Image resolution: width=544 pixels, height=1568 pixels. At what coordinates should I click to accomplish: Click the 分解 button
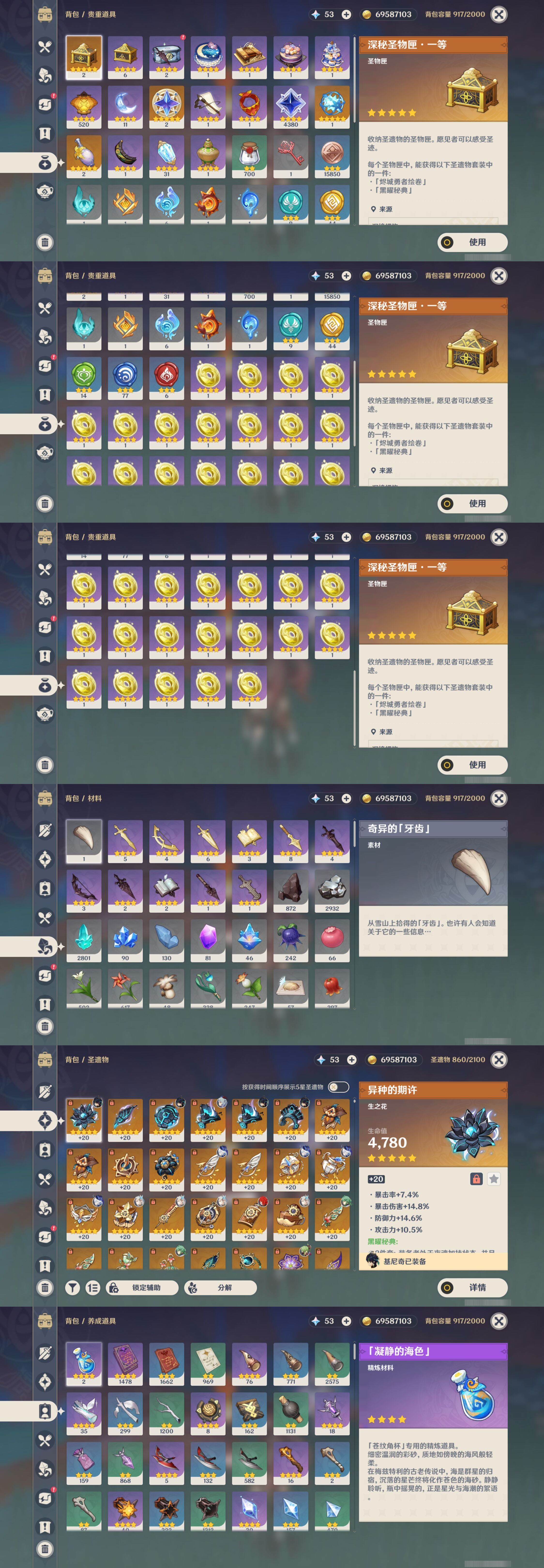pyautogui.click(x=220, y=1287)
